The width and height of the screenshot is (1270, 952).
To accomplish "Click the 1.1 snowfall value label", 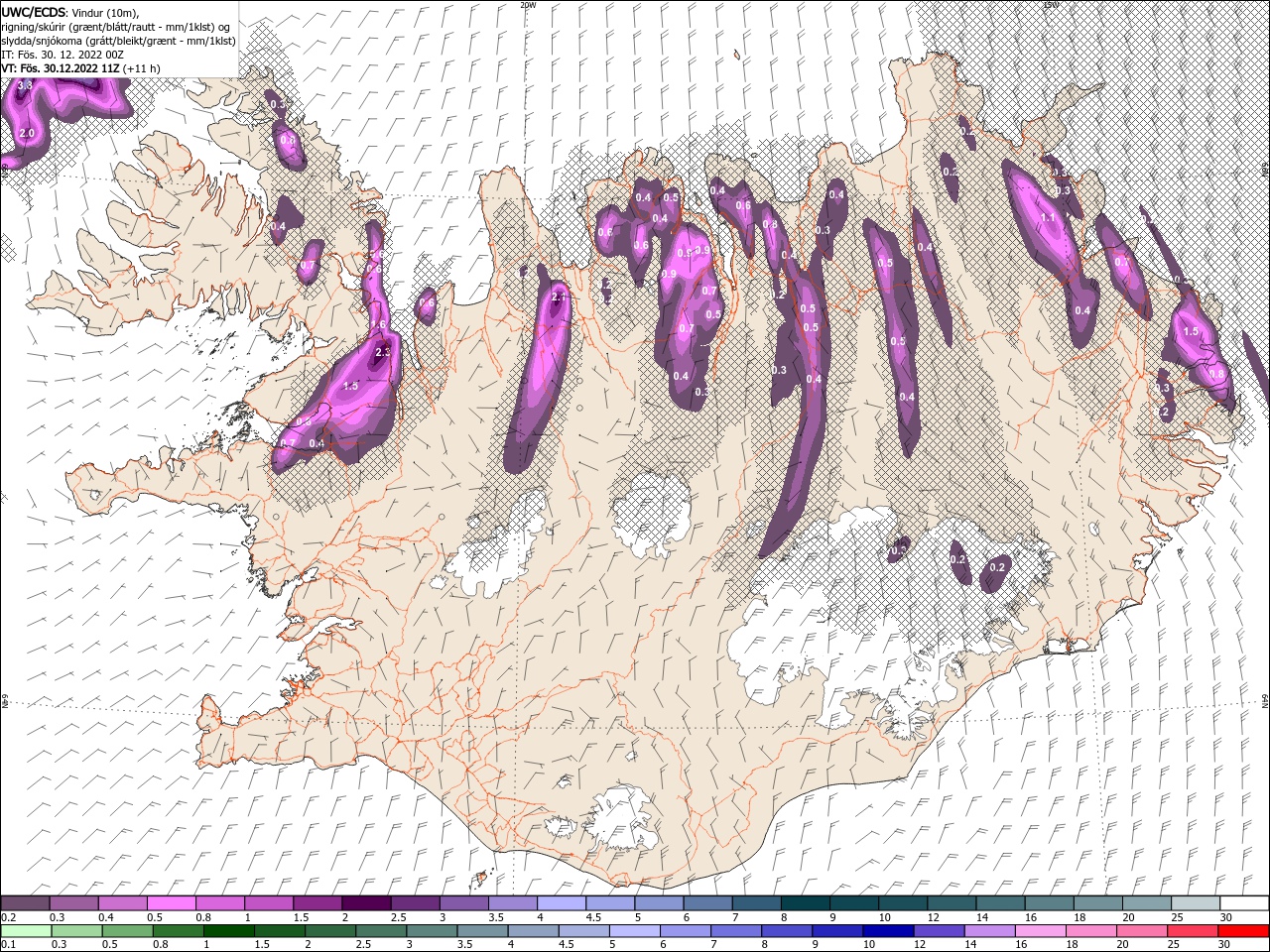I will [x=1048, y=217].
